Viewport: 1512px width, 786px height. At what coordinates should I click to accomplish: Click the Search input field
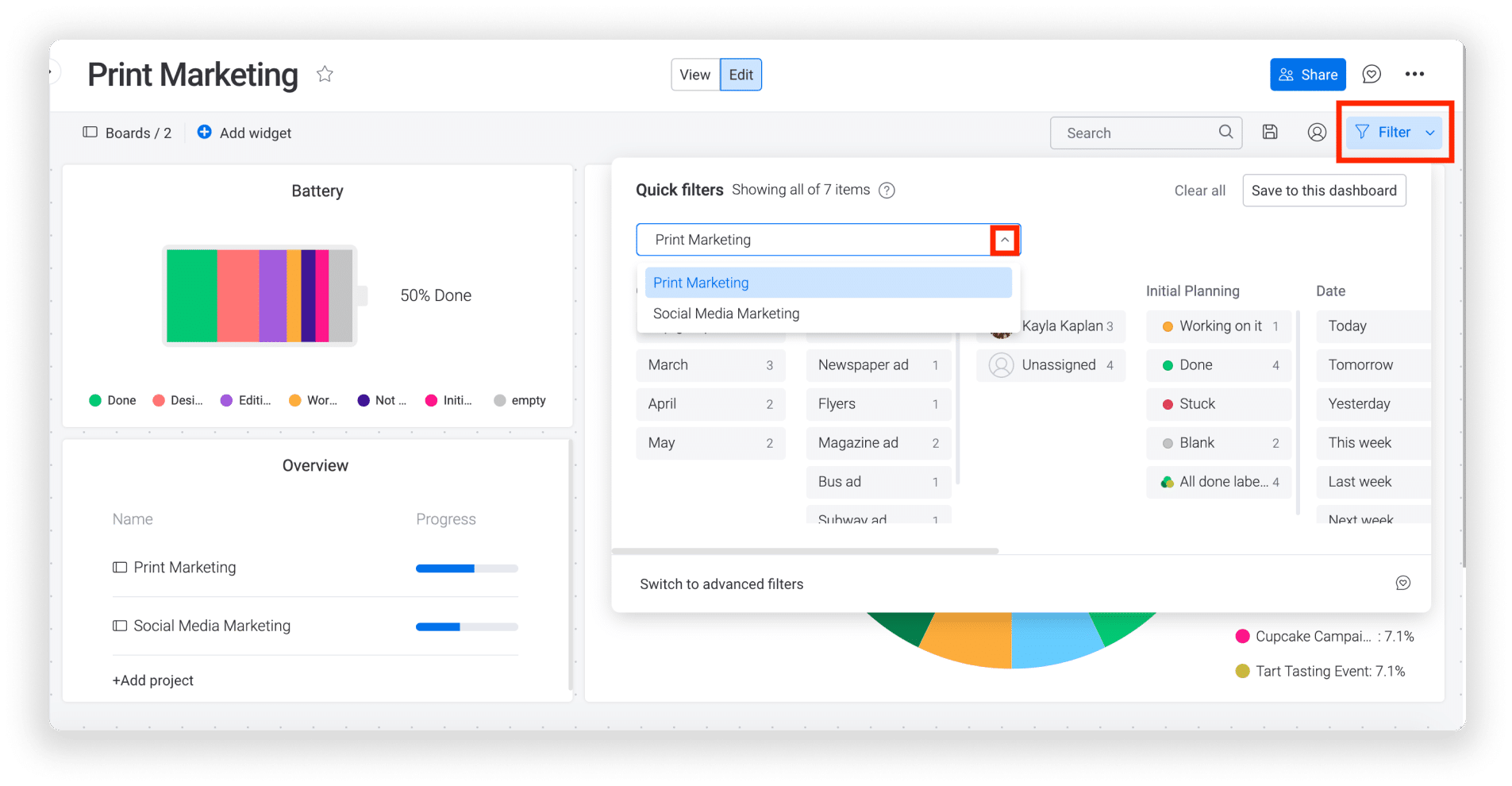(x=1145, y=133)
